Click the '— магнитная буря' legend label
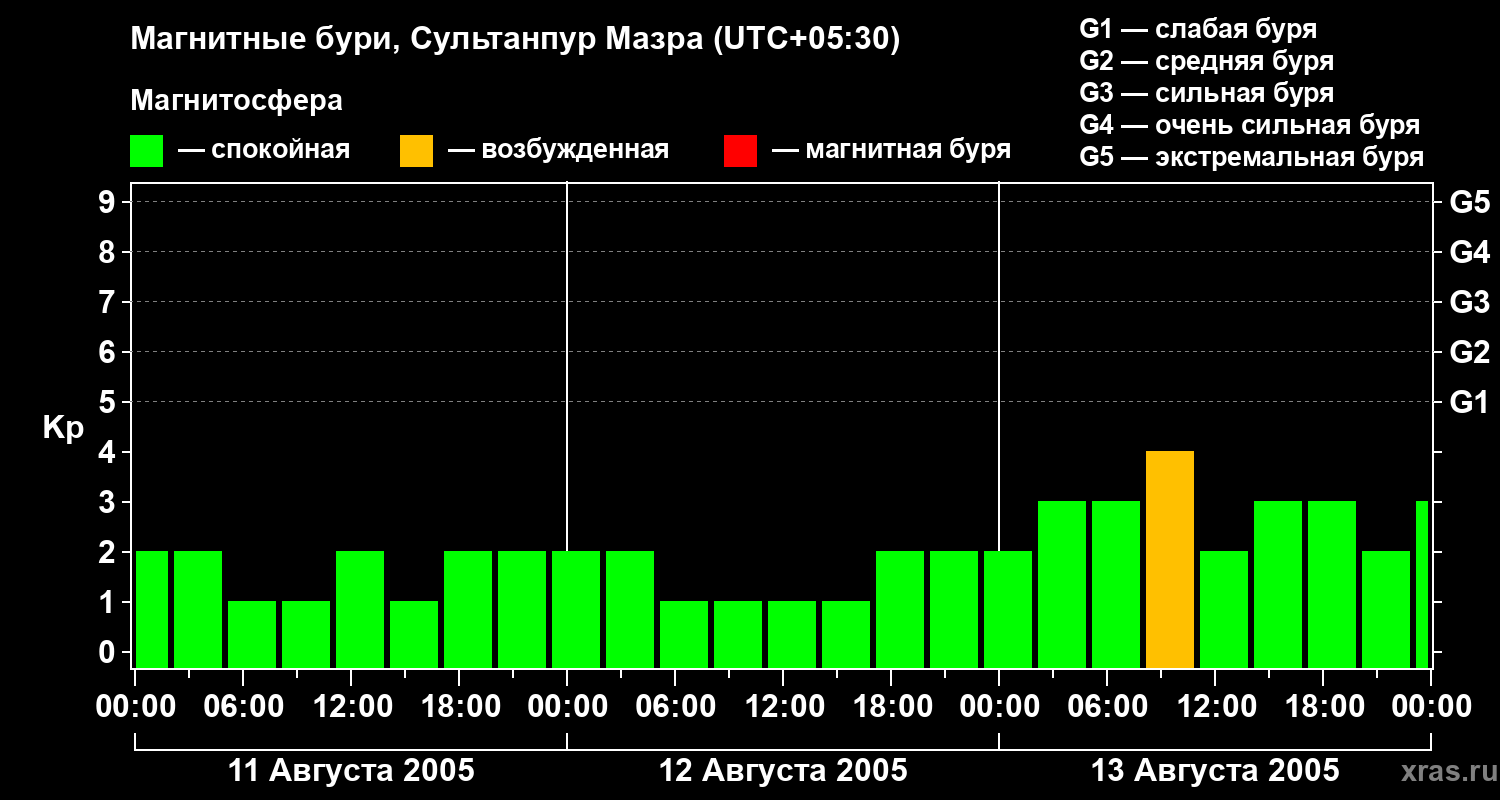 [x=892, y=150]
